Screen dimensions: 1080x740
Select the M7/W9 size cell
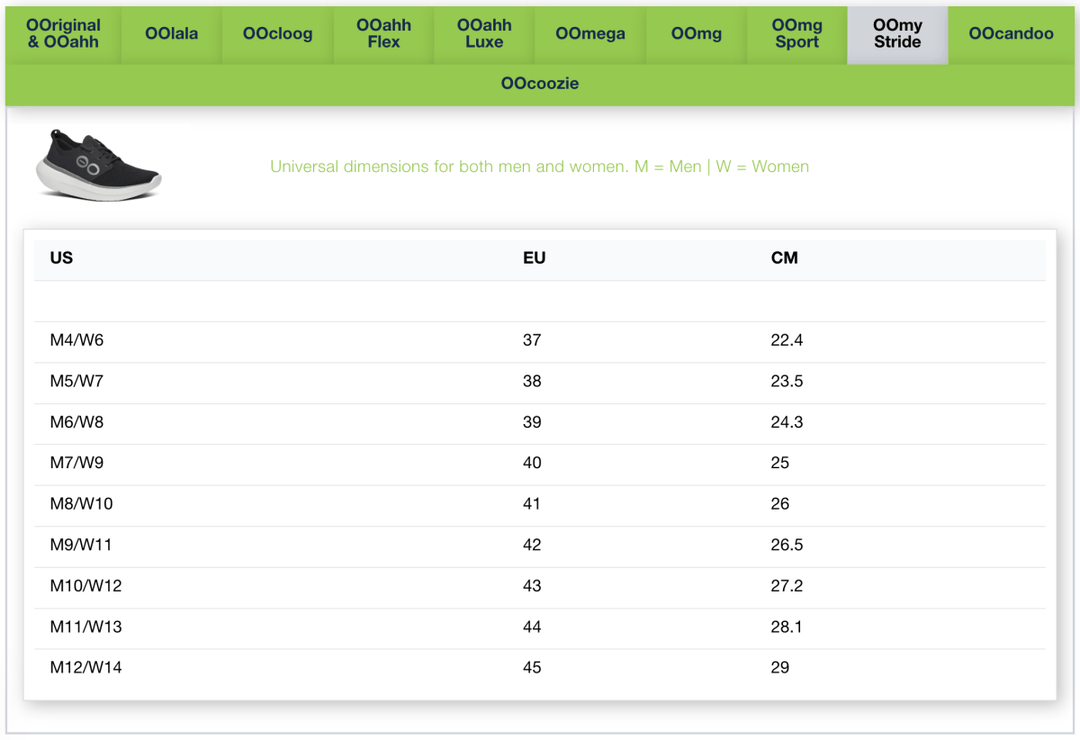coord(76,462)
